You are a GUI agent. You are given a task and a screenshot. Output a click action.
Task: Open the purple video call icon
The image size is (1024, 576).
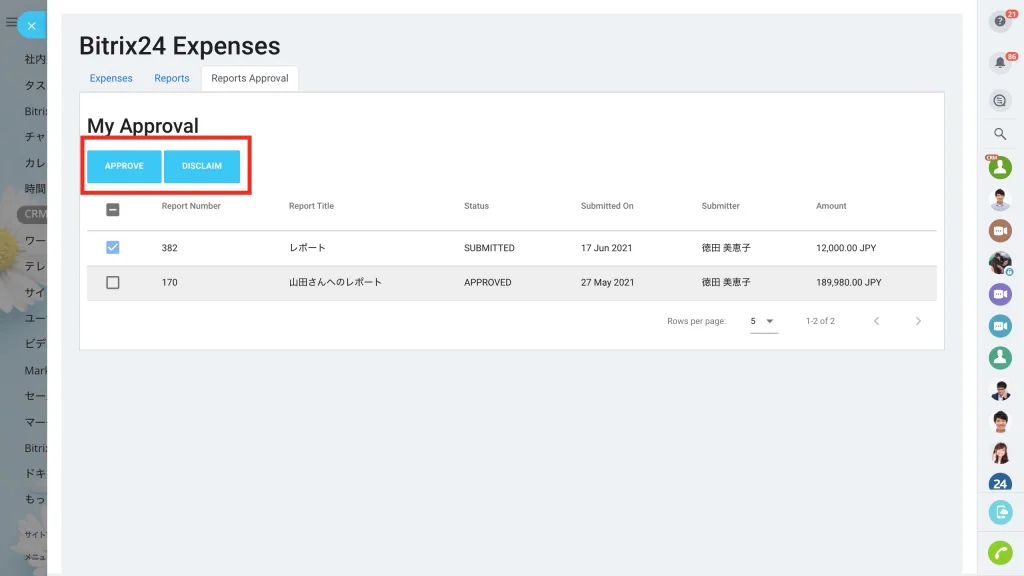point(1000,294)
